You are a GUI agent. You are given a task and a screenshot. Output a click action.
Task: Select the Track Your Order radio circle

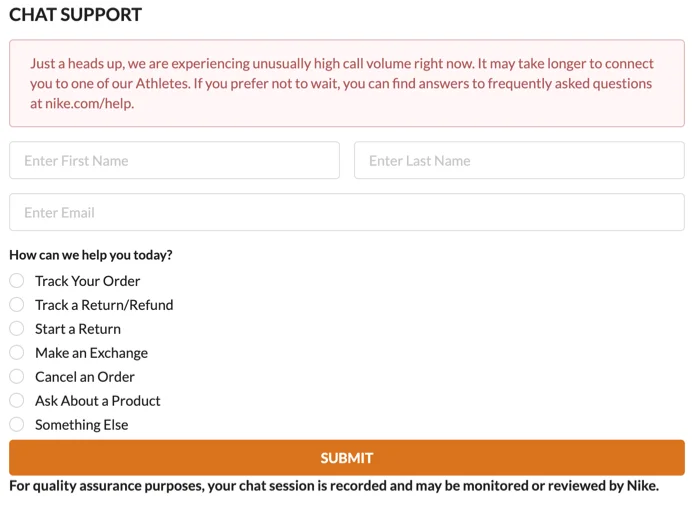(x=17, y=281)
